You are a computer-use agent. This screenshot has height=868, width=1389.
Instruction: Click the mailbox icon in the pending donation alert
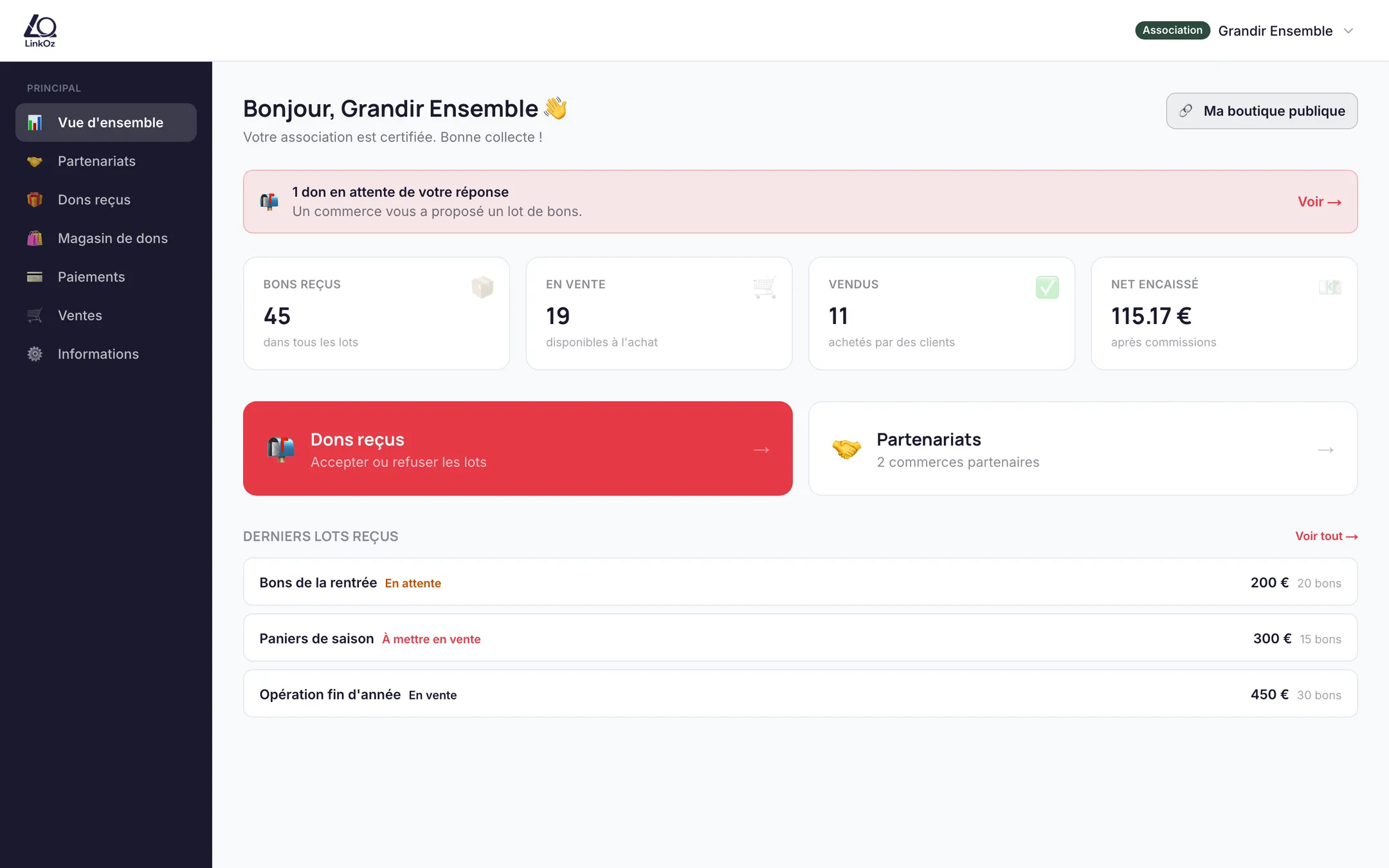269,202
